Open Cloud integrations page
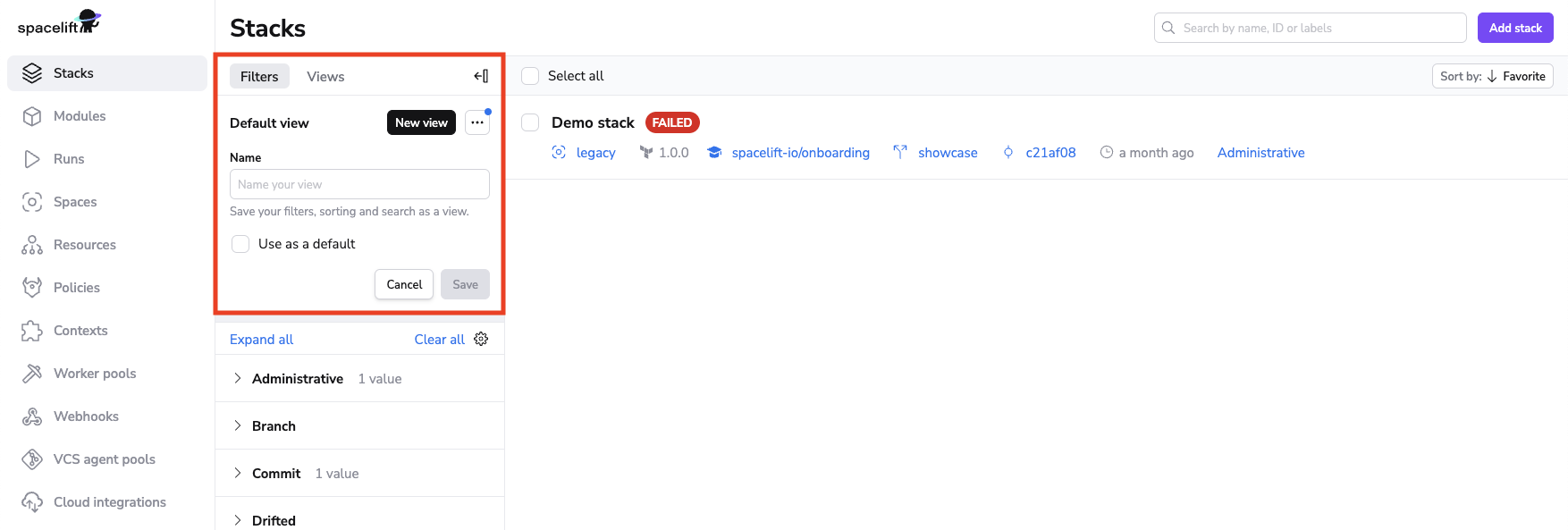 (x=109, y=502)
